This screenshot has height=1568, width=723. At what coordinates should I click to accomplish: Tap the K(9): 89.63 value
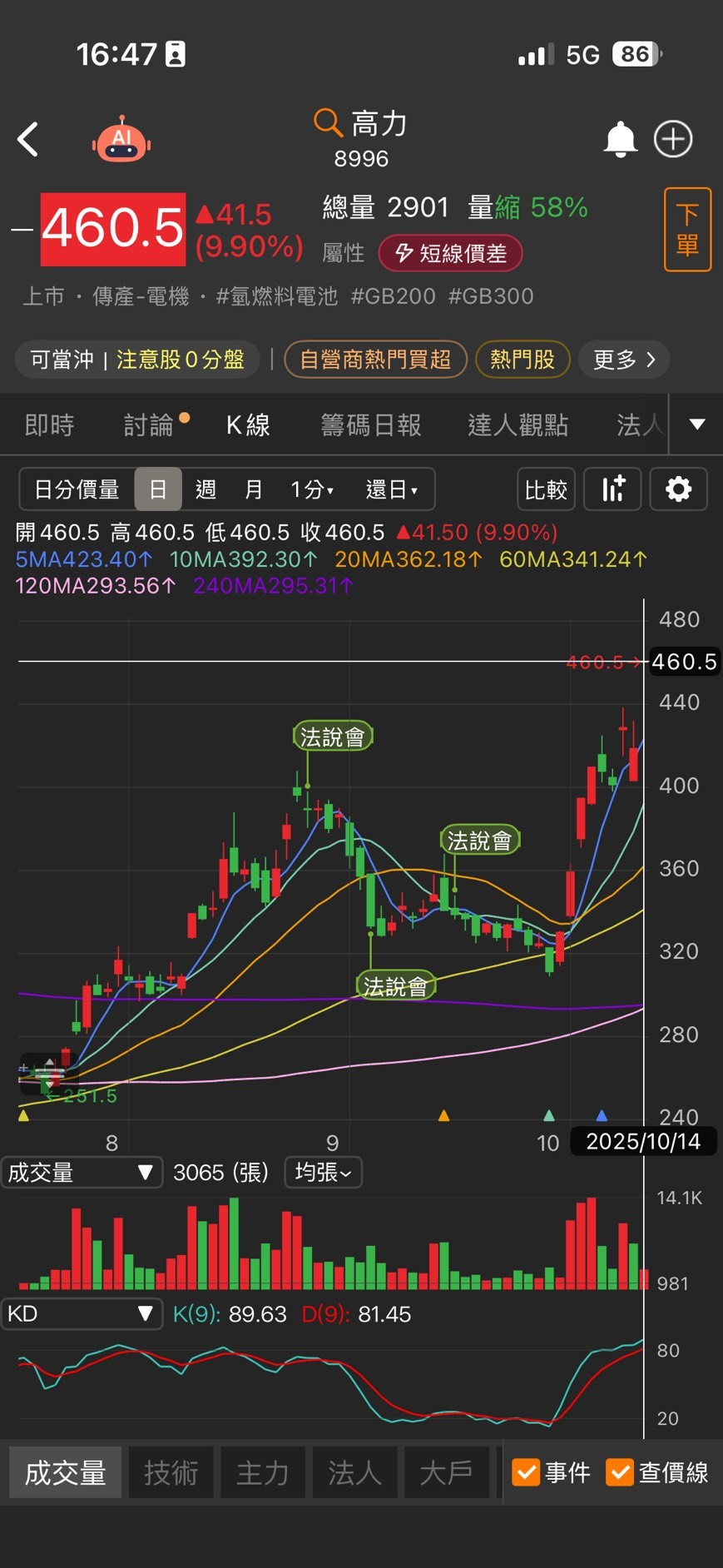(230, 1314)
